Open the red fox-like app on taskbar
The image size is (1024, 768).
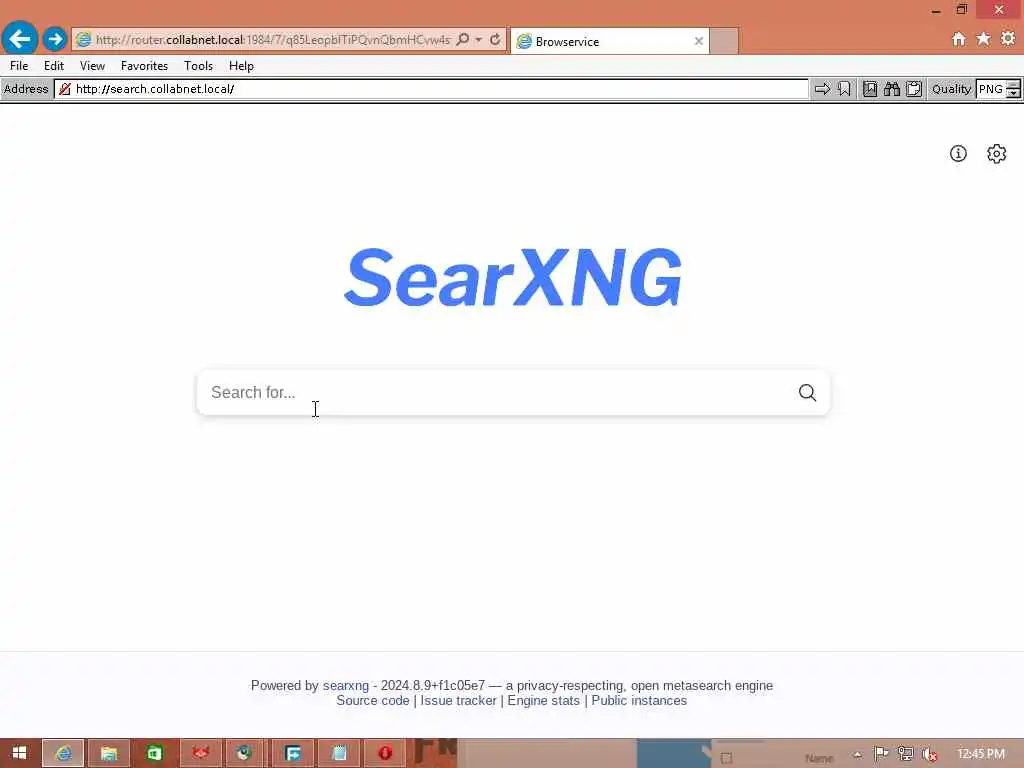tap(200, 753)
